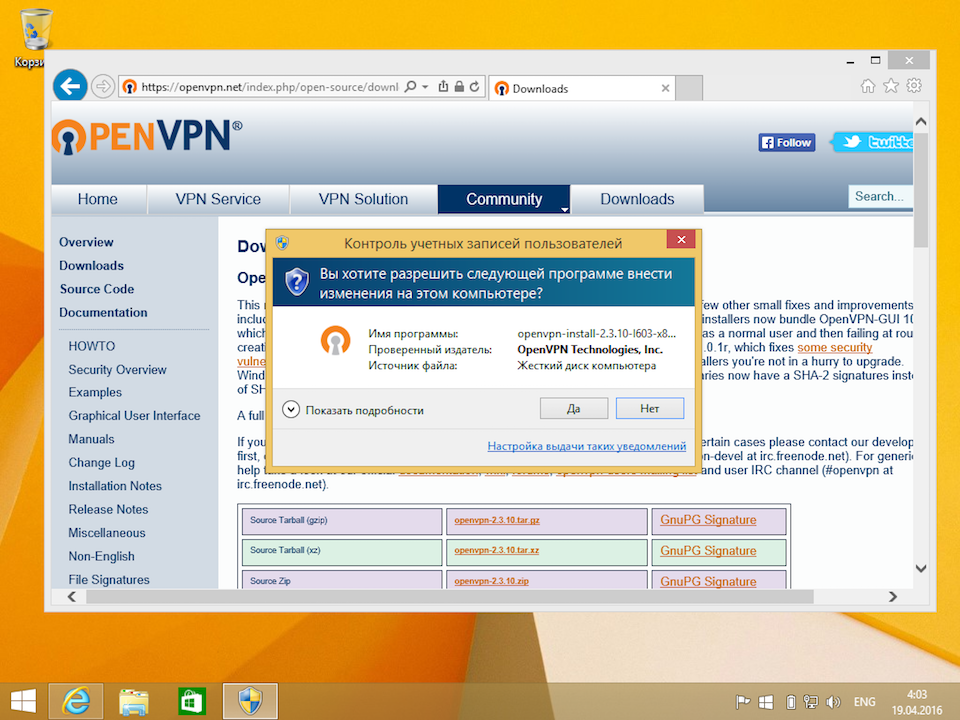Open browser Tools gear icon

pos(914,86)
